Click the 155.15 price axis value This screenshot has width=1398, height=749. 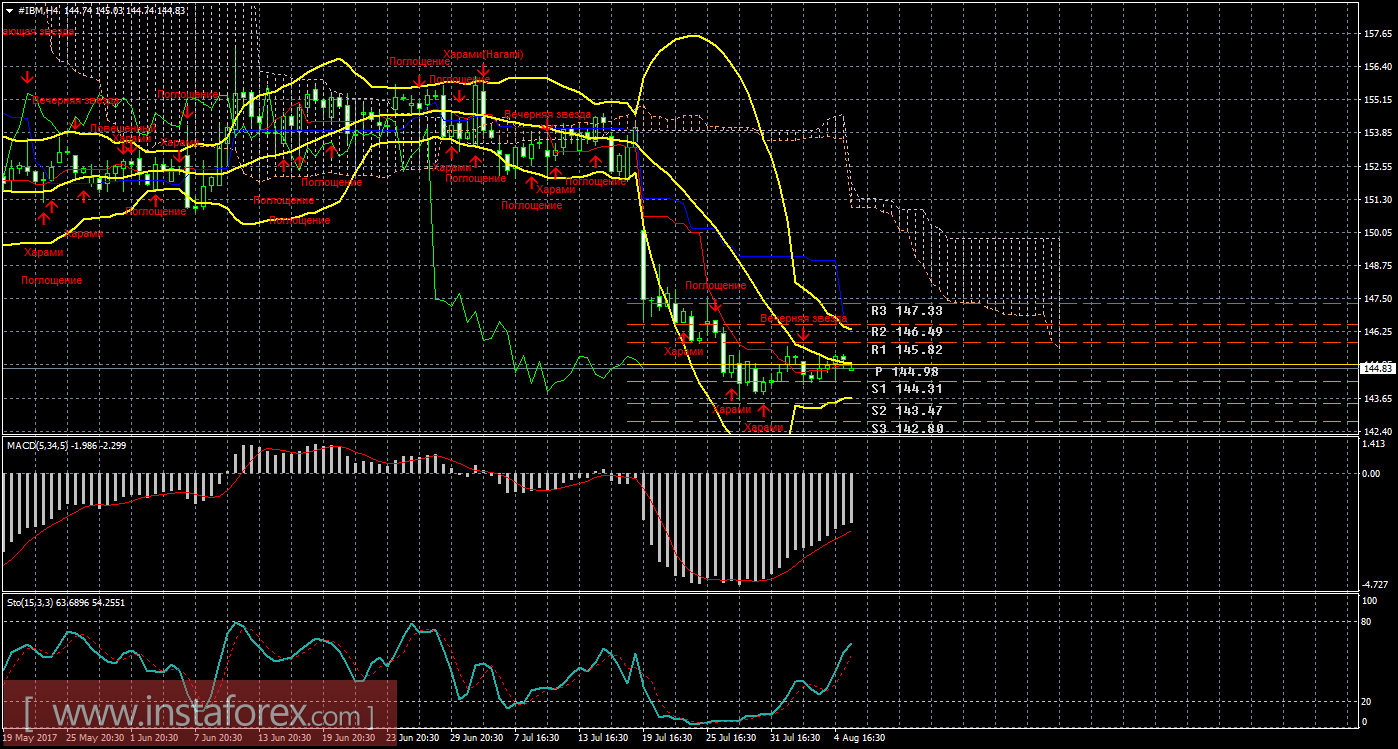coord(1377,100)
